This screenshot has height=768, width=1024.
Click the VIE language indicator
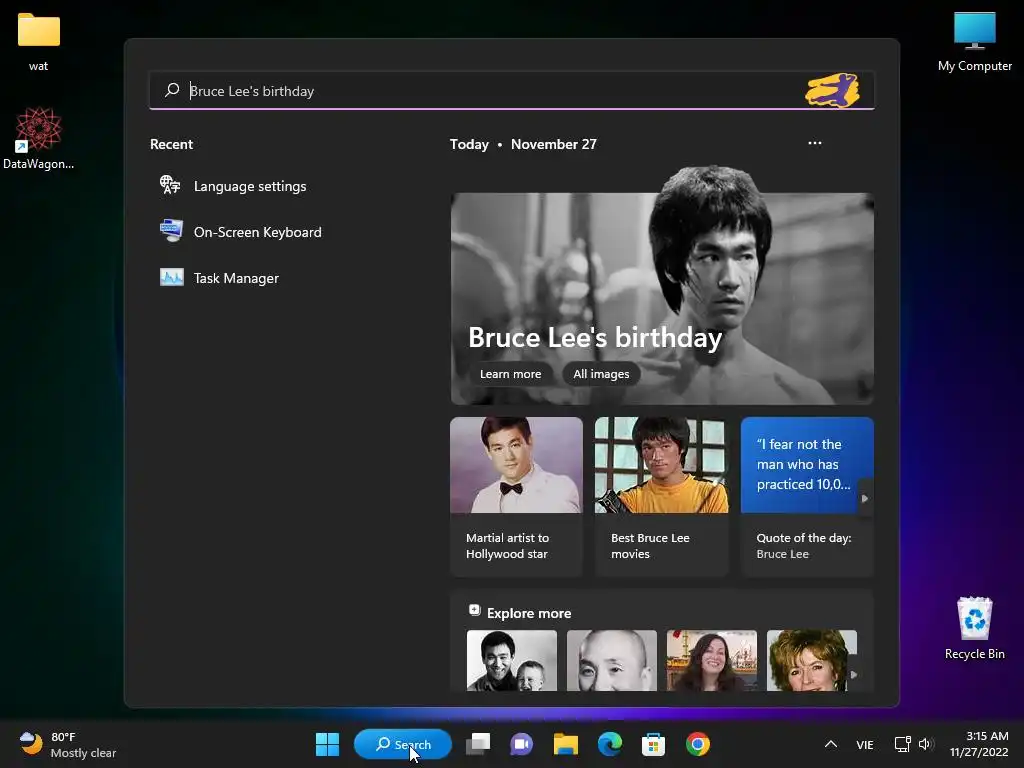(x=865, y=744)
